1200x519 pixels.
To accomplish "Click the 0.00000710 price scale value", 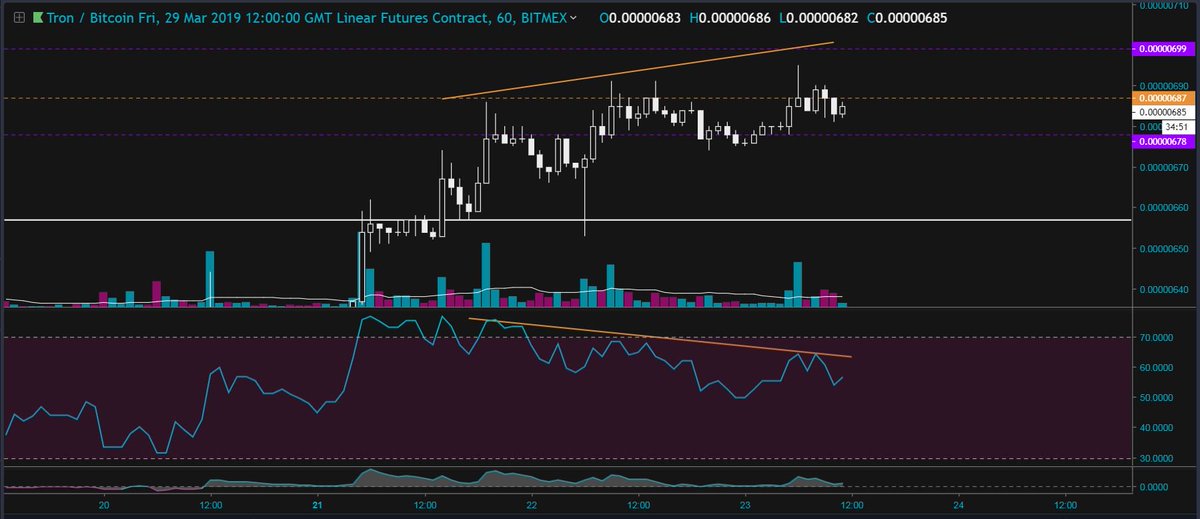I will click(x=1164, y=5).
